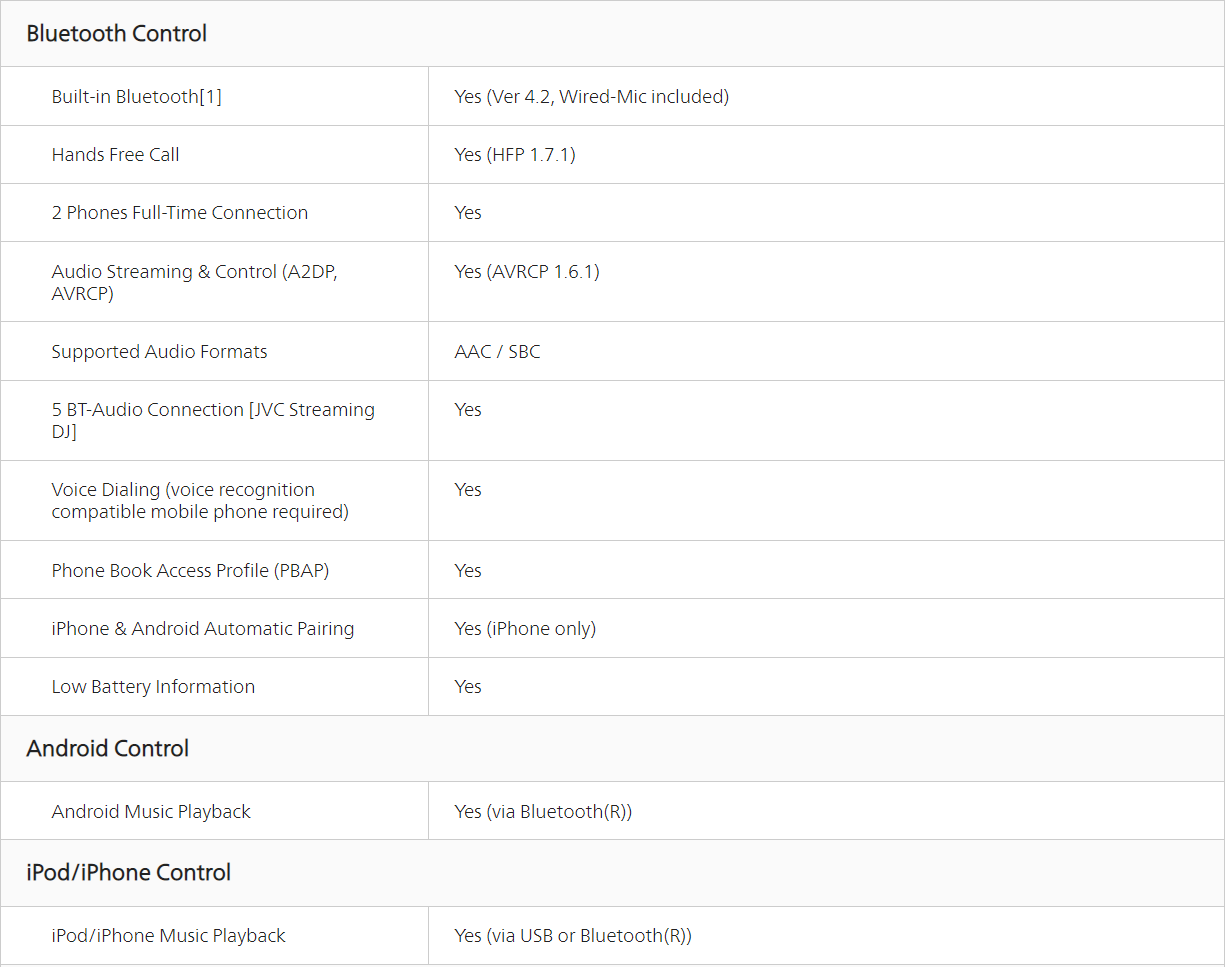Image resolution: width=1226 pixels, height=967 pixels.
Task: Click iPhone & Android Automatic Pairing label
Action: pos(203,629)
